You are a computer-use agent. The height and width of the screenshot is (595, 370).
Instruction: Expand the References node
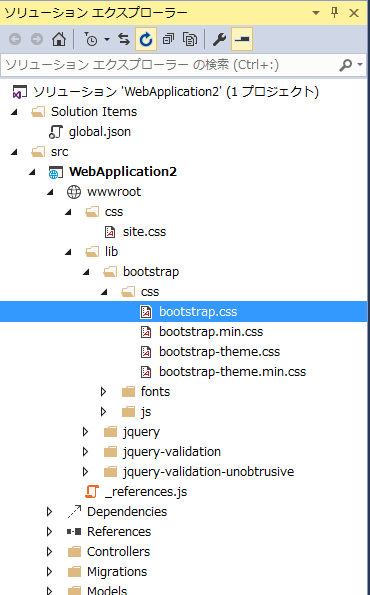(x=49, y=532)
